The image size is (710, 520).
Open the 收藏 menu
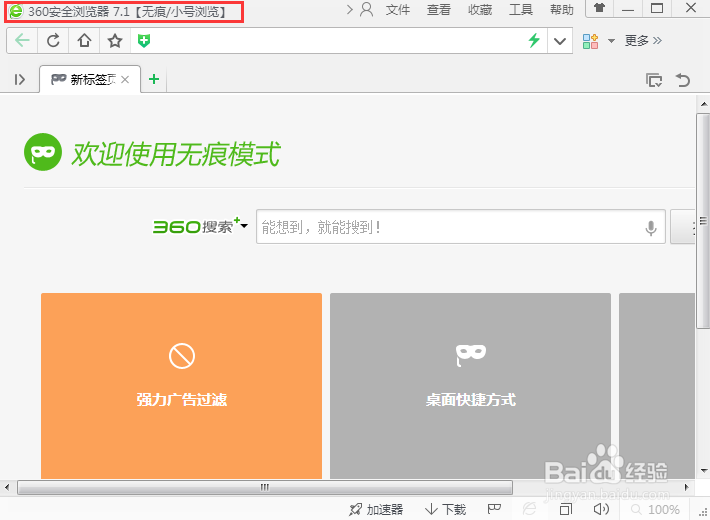480,10
